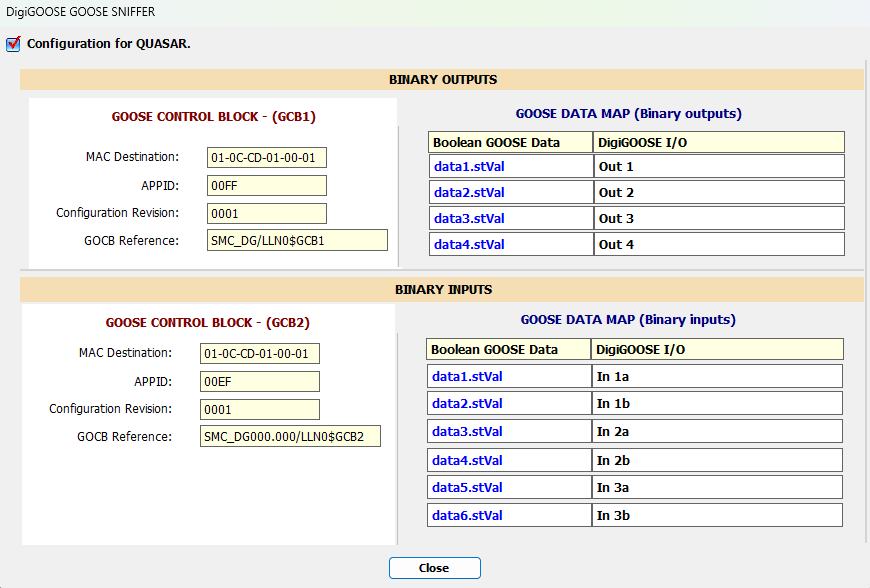Select the GCB2 APPID field 00EF

click(260, 382)
